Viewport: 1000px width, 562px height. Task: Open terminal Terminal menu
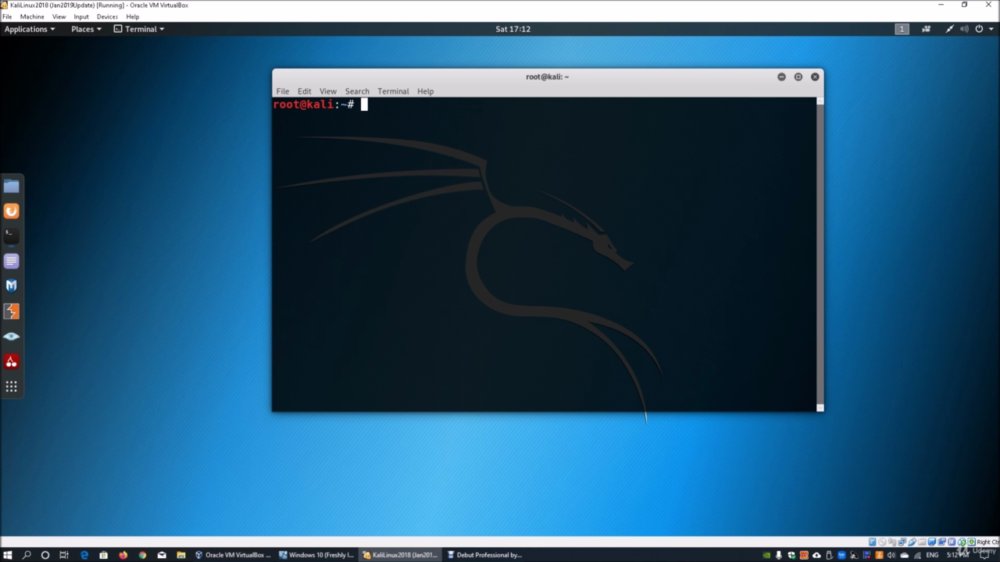pyautogui.click(x=393, y=91)
